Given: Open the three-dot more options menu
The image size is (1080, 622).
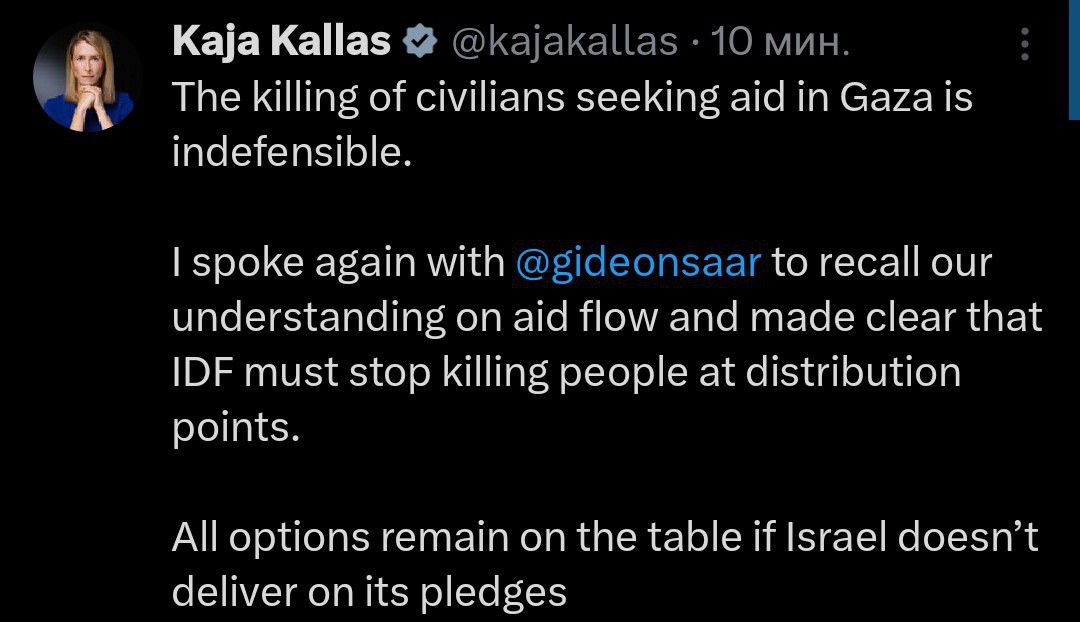Looking at the screenshot, I should click(1025, 44).
